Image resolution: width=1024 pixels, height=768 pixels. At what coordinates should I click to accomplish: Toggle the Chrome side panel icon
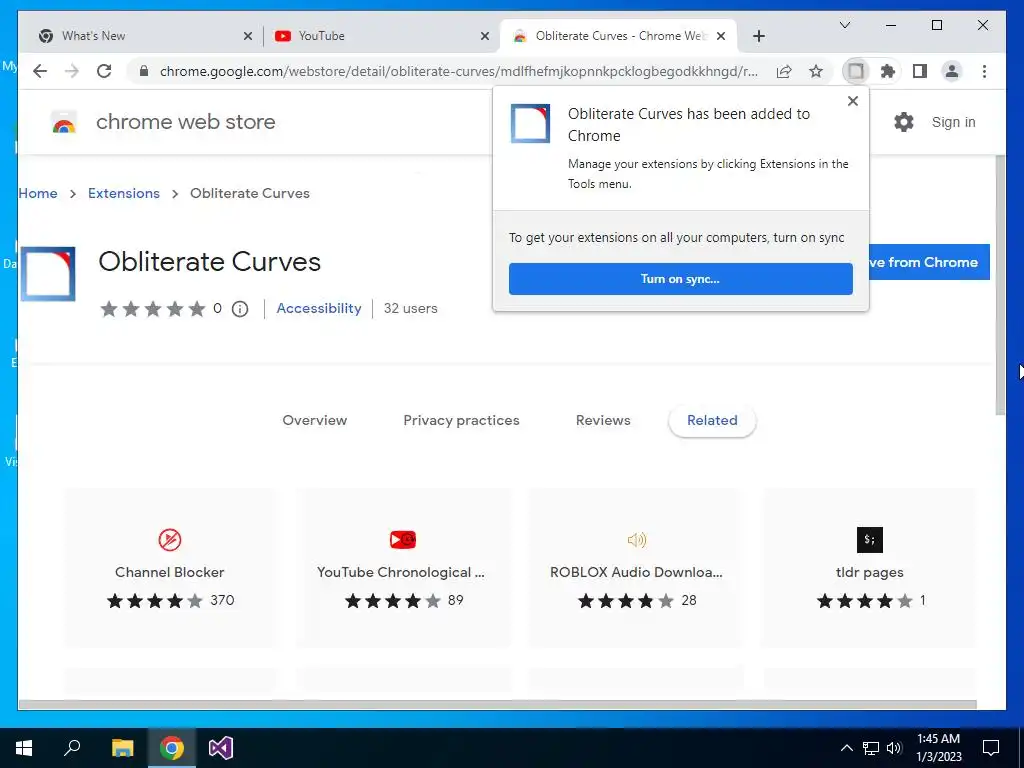click(x=920, y=71)
